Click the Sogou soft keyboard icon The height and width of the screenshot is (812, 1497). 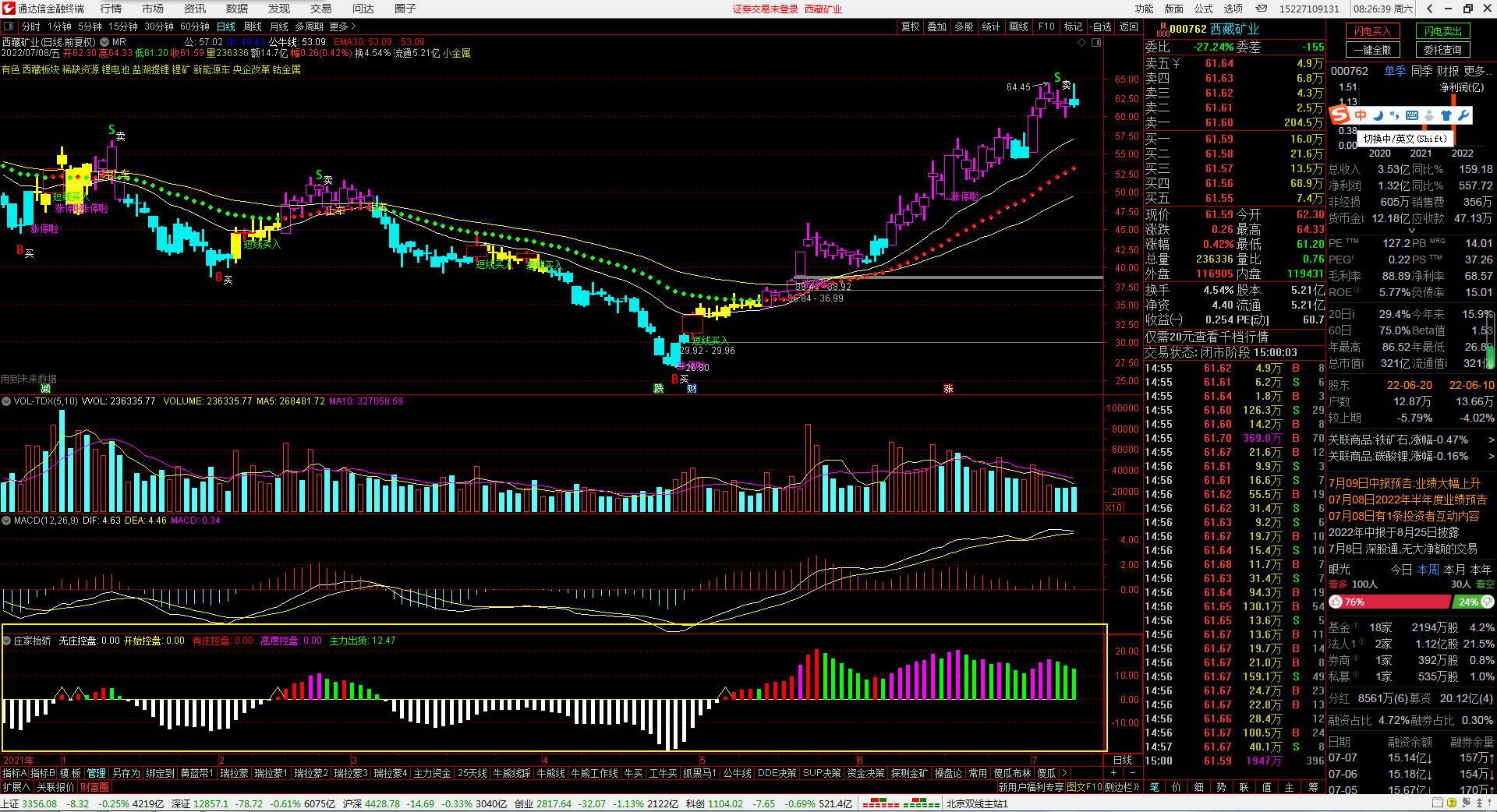tap(1412, 115)
